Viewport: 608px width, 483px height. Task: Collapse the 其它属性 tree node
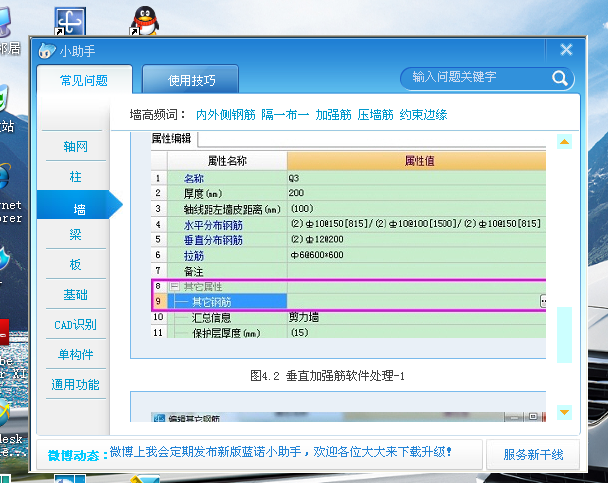[x=174, y=286]
